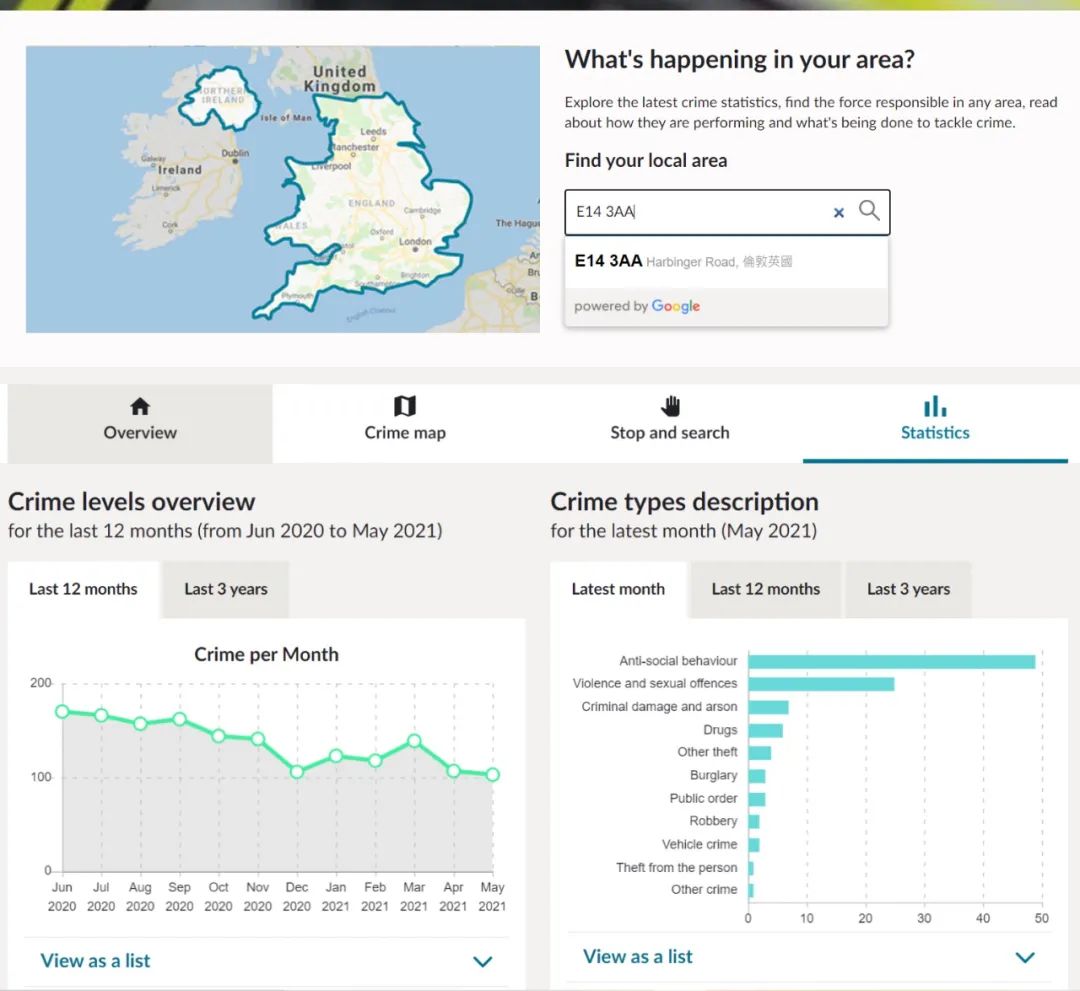Click the search magnifier icon
1080x991 pixels.
tap(869, 211)
